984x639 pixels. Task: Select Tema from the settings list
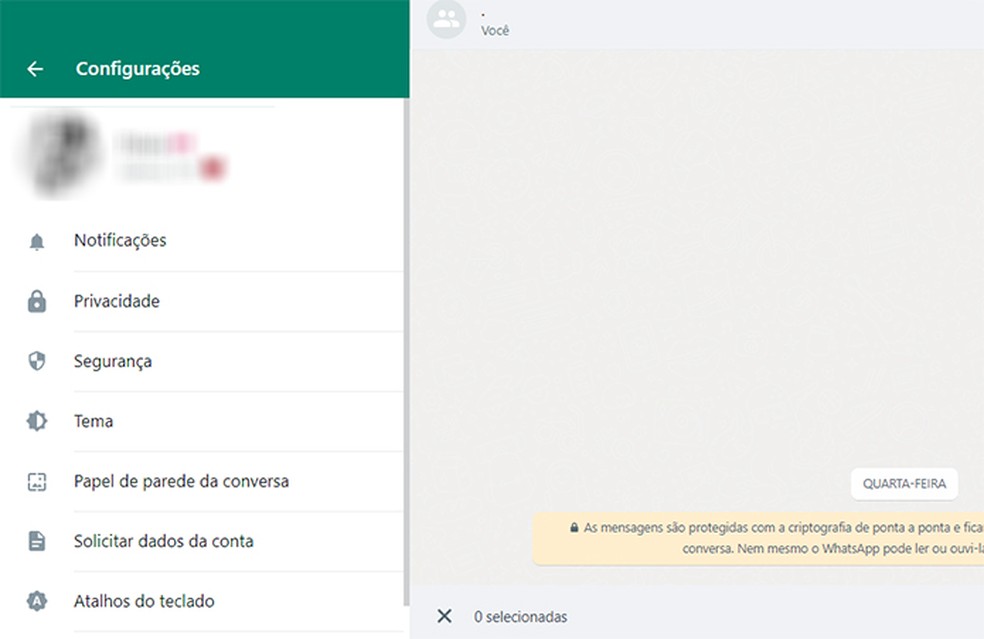pos(93,421)
